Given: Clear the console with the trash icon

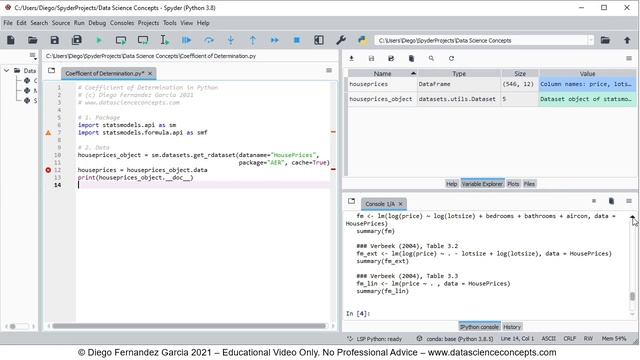Looking at the screenshot, I should pyautogui.click(x=611, y=201).
